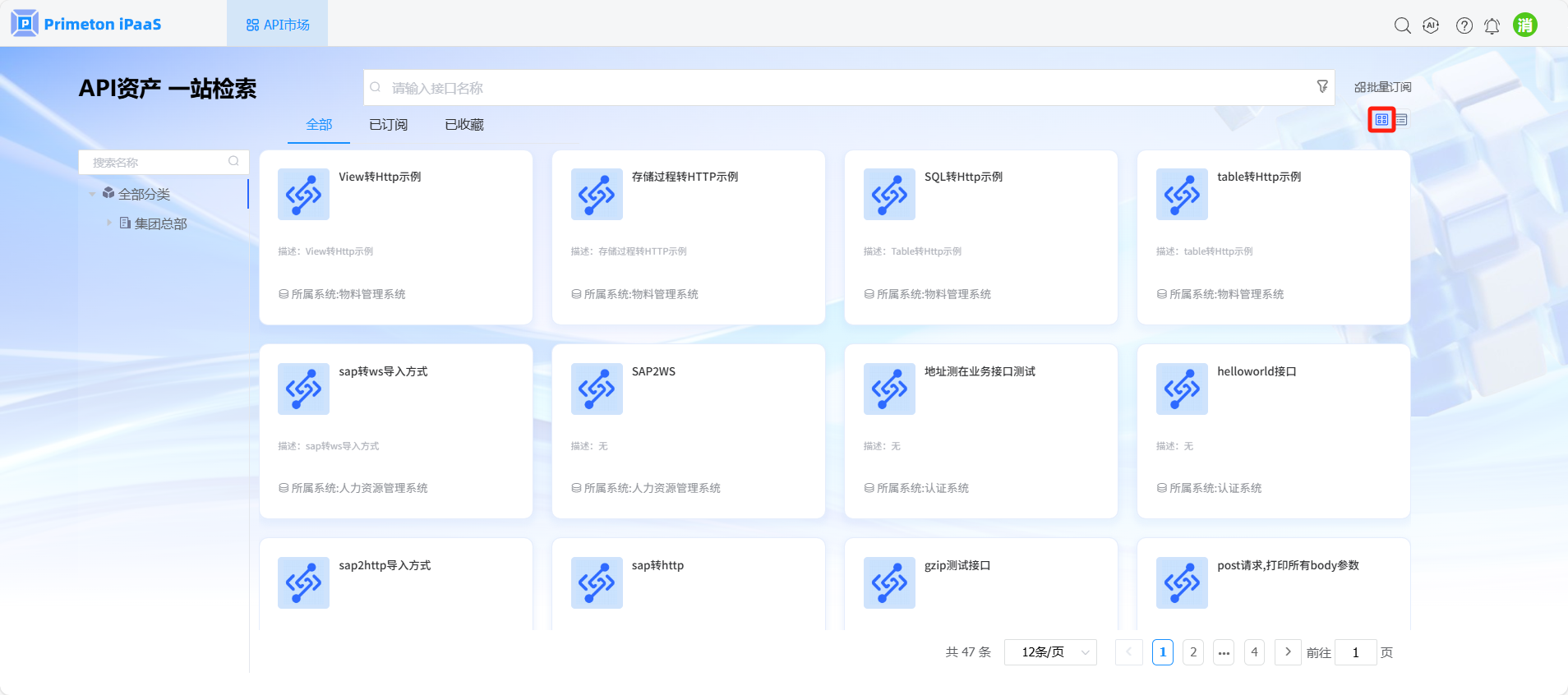The width and height of the screenshot is (1568, 695).
Task: Open the help question mark icon
Action: point(1464,25)
